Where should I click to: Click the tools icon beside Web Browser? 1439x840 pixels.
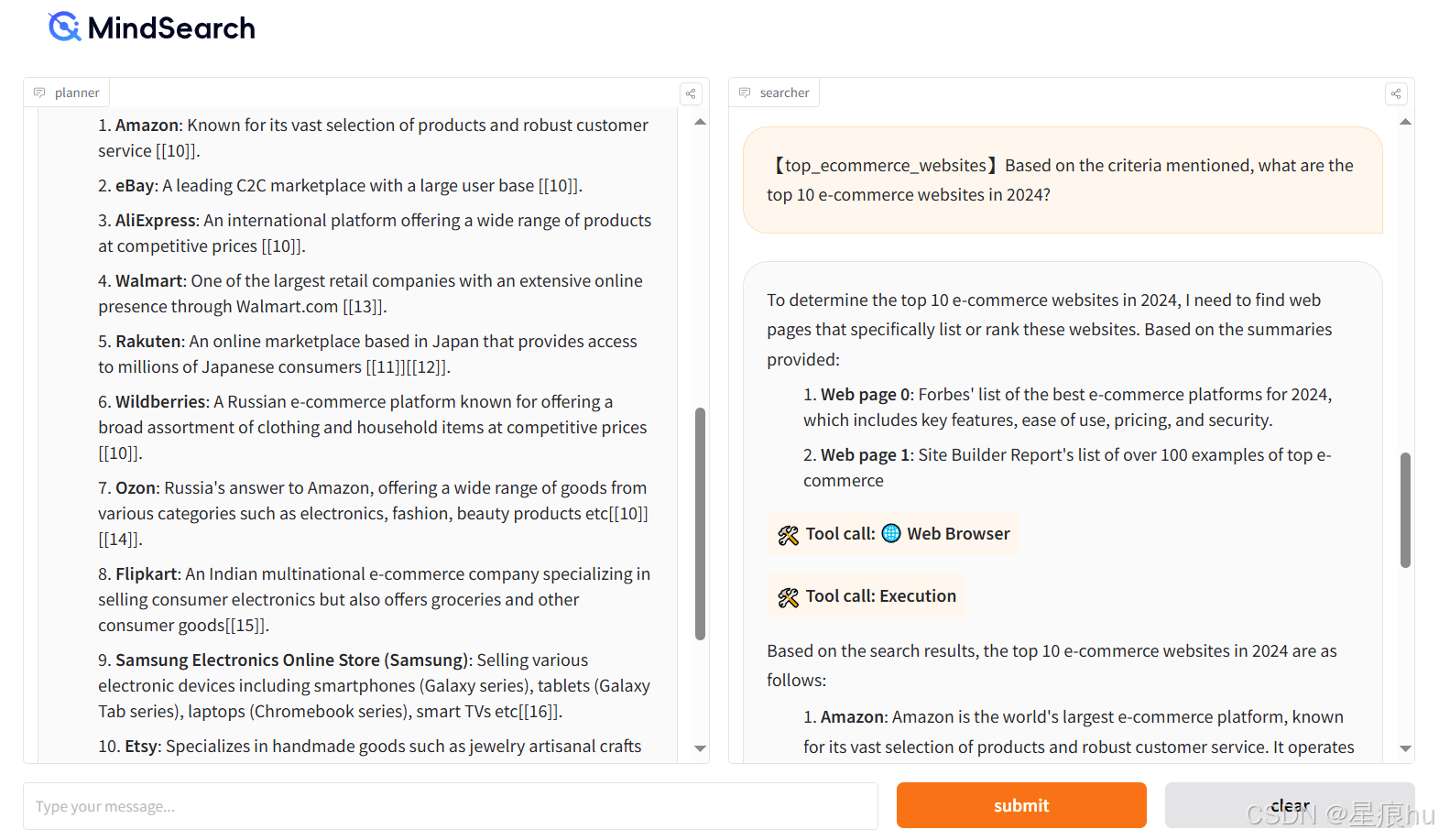pos(788,535)
